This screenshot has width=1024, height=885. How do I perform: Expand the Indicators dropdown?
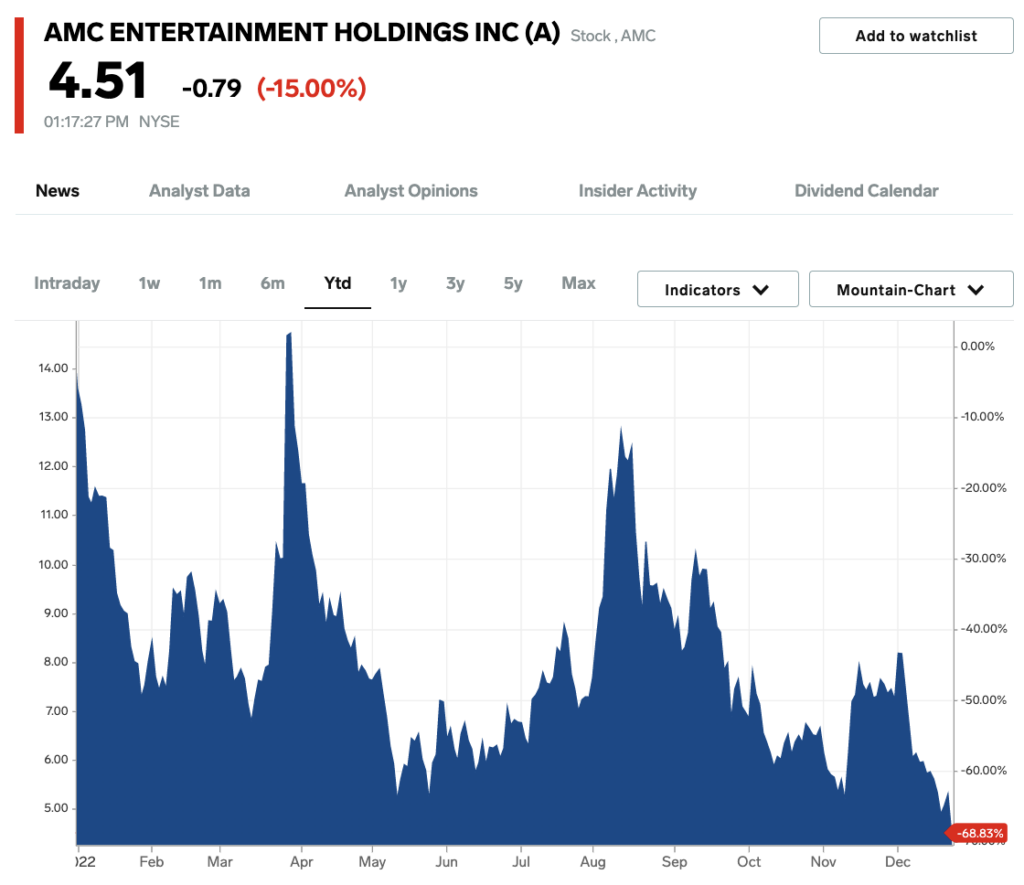click(x=718, y=289)
